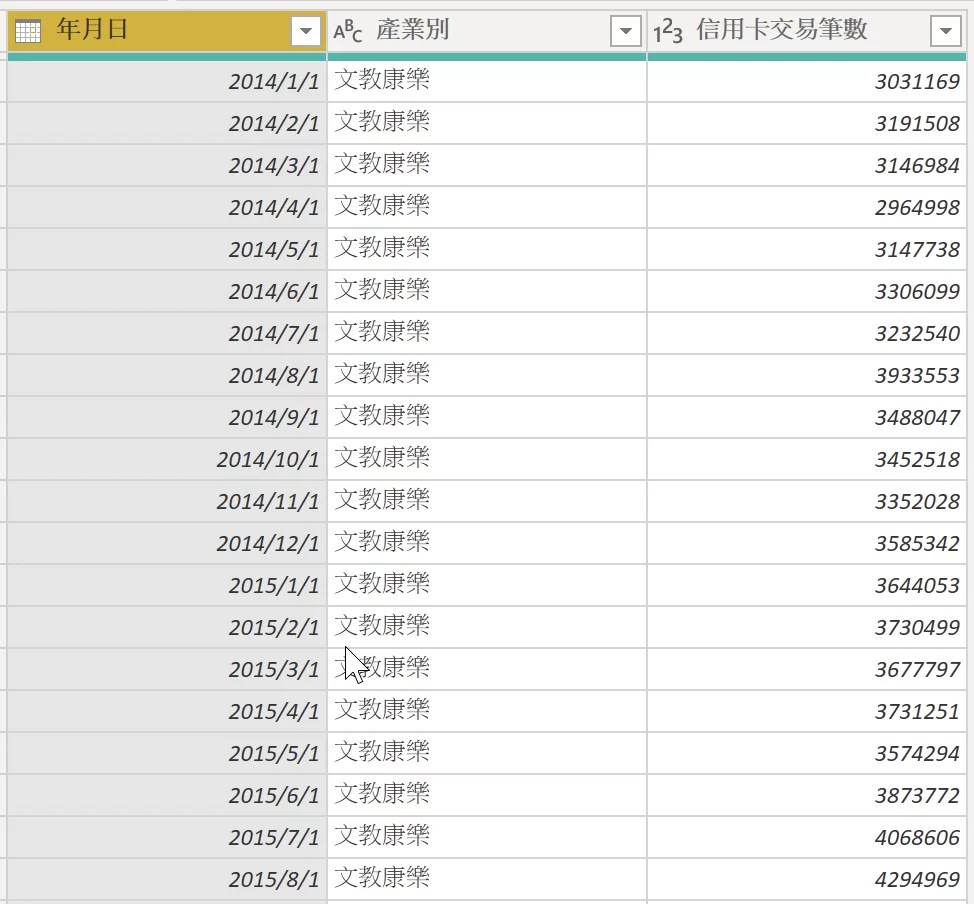This screenshot has height=904, width=974.
Task: Select date cell 2015/2/1
Action: 167,628
